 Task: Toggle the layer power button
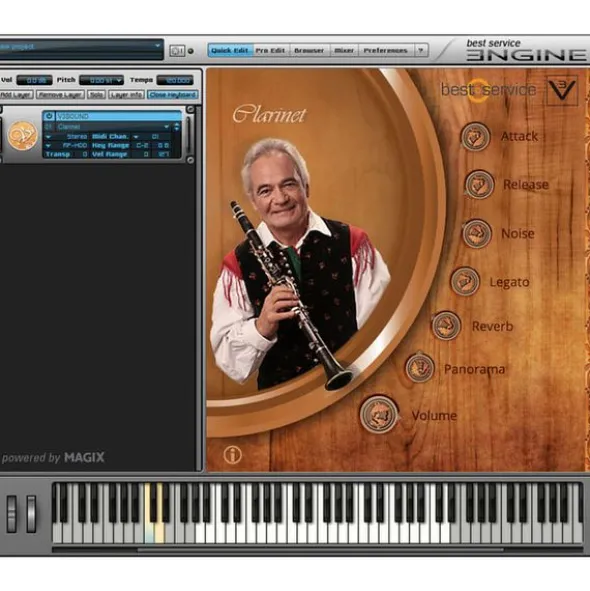49,116
